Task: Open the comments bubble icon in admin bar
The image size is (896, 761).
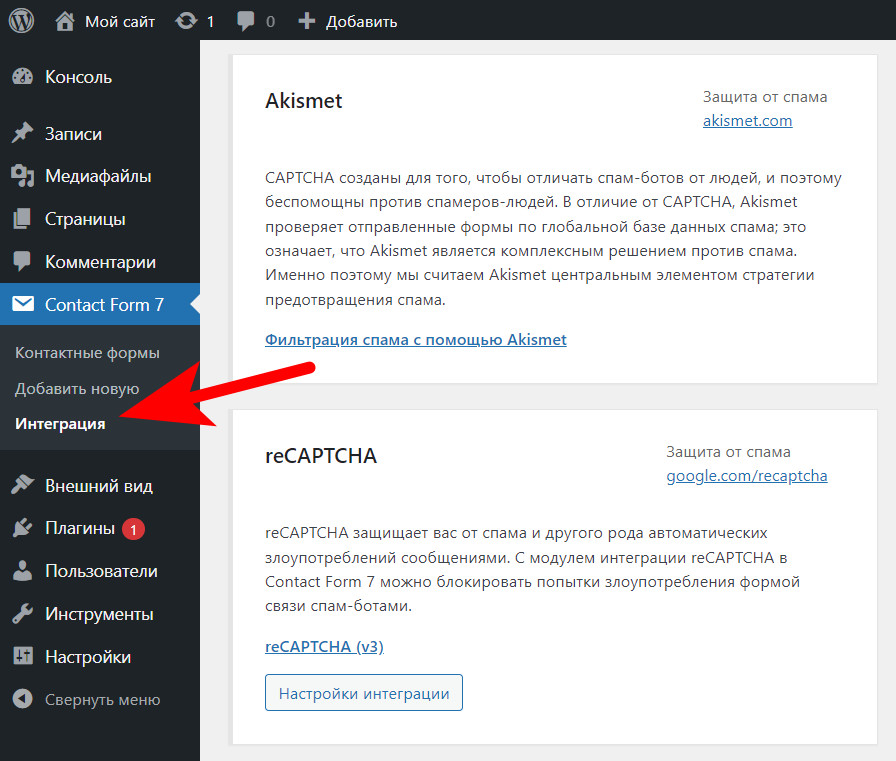Action: click(246, 21)
